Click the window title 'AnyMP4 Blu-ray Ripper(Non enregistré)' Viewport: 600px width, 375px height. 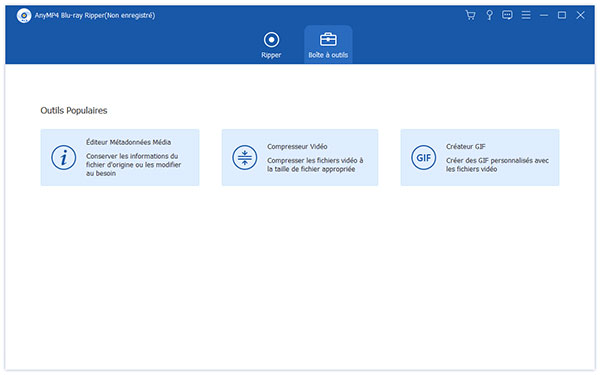[x=95, y=16]
